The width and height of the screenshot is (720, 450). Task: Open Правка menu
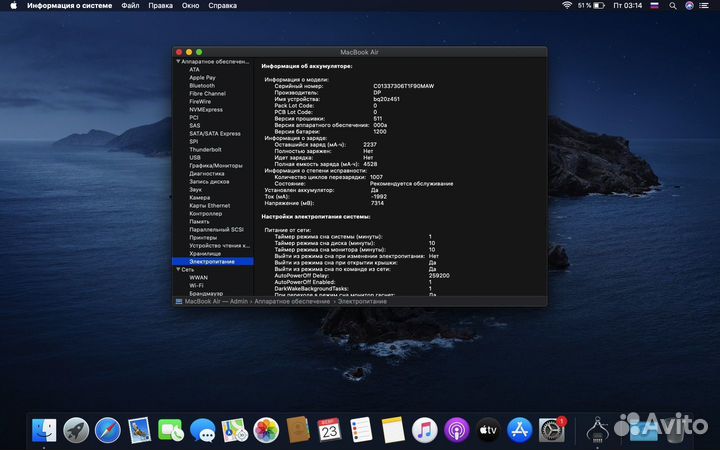coord(160,6)
